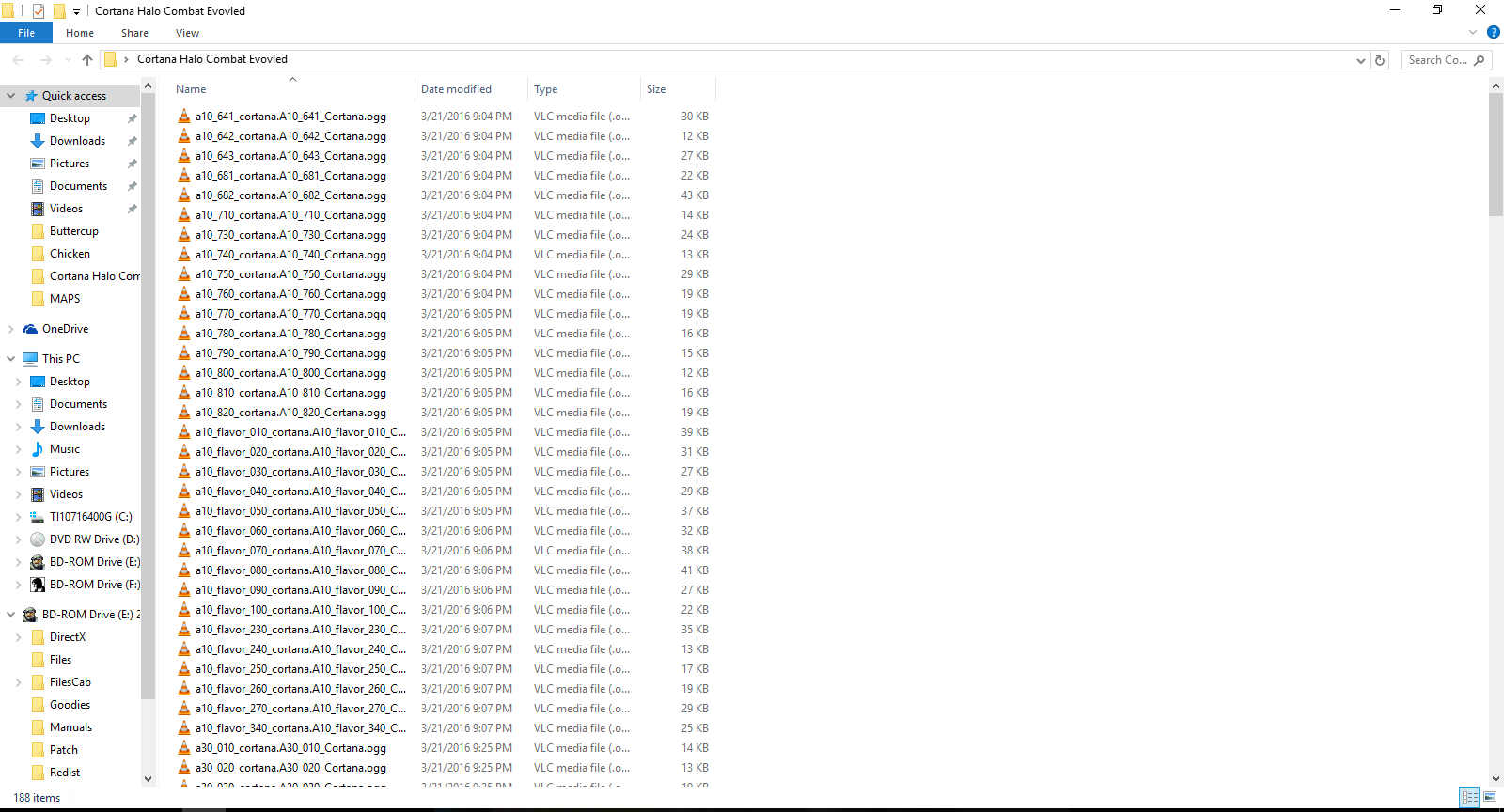Open OneDrive cloud icon in sidebar
Image resolution: width=1504 pixels, height=812 pixels.
coord(30,329)
